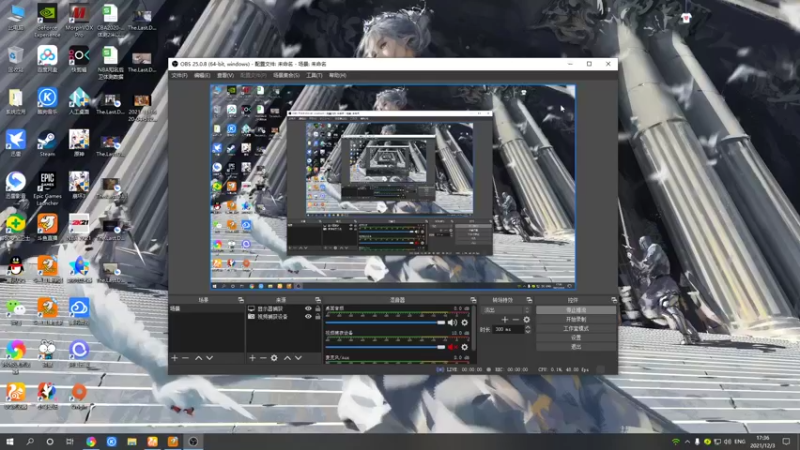Screen dimensions: 800x450
Task: Adjust the Desktop Audio volume slider
Action: (x=385, y=322)
